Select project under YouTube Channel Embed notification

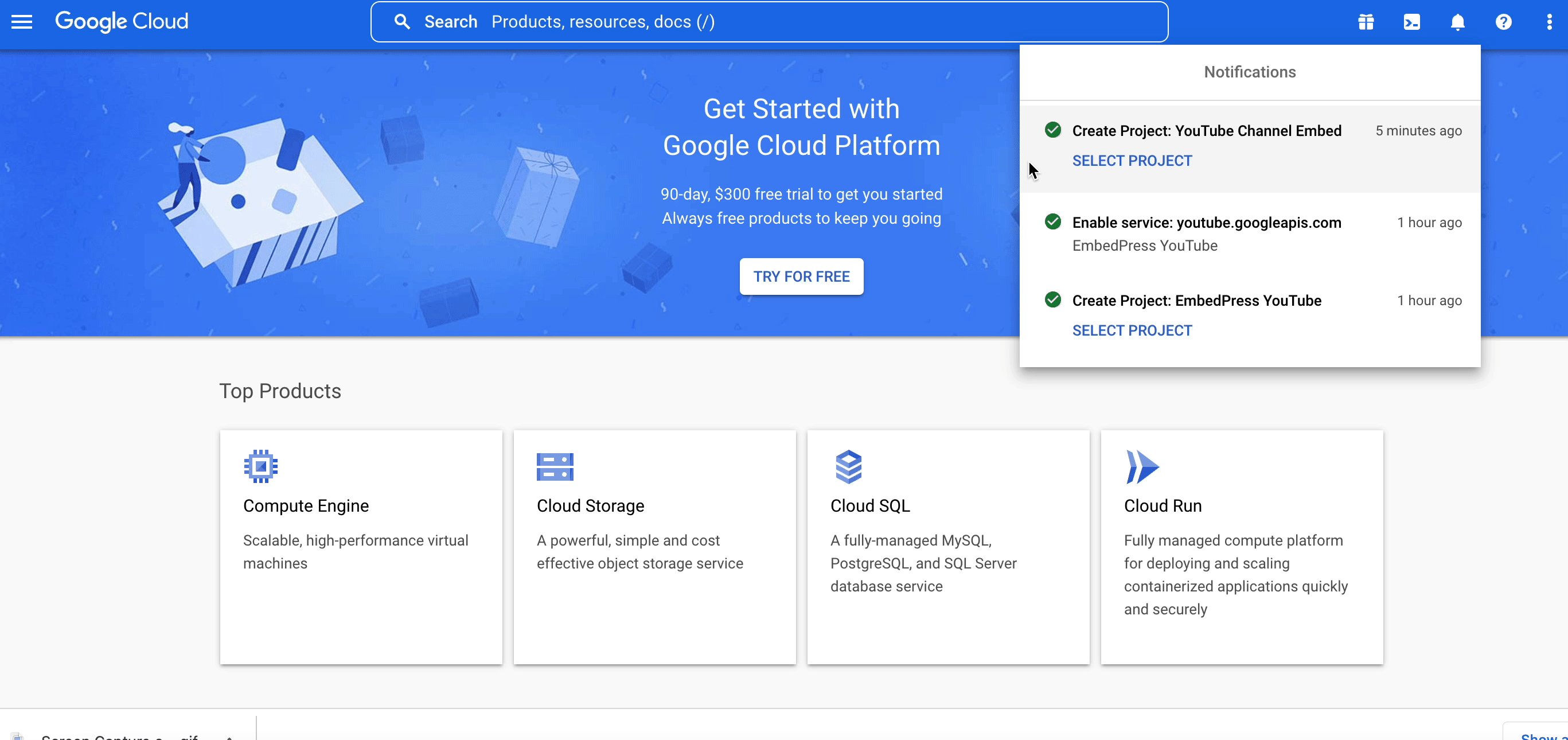(x=1132, y=161)
